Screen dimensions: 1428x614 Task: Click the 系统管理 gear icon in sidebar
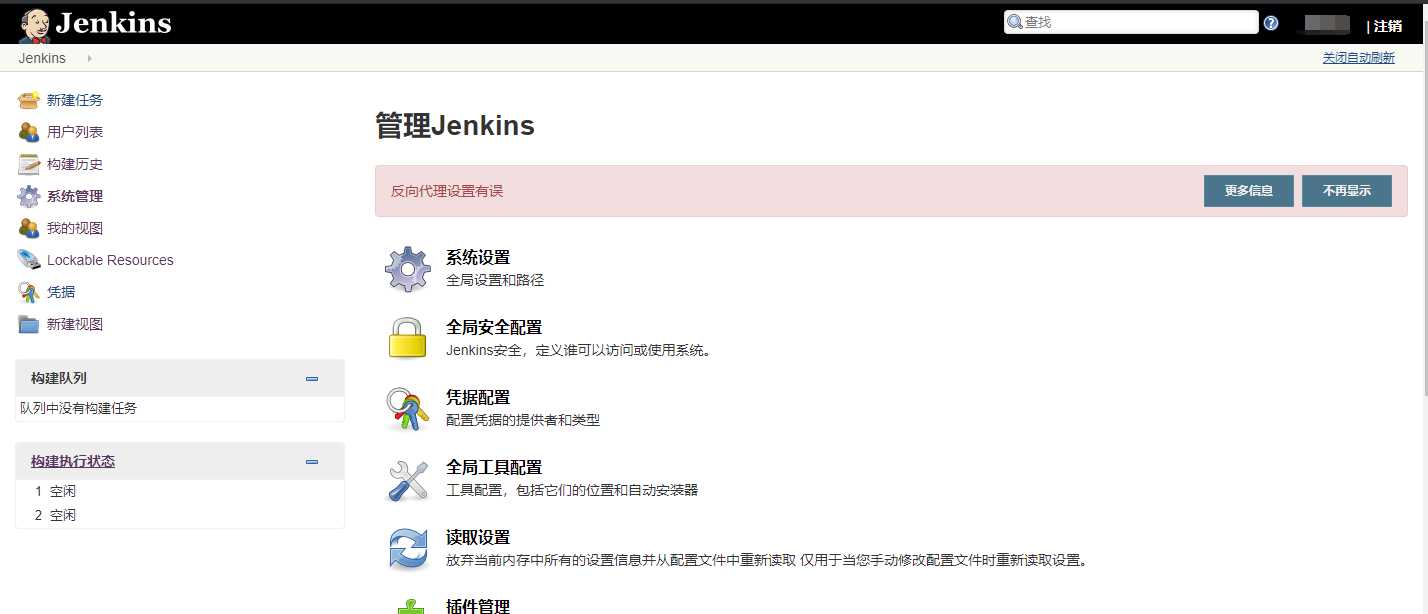click(x=29, y=196)
